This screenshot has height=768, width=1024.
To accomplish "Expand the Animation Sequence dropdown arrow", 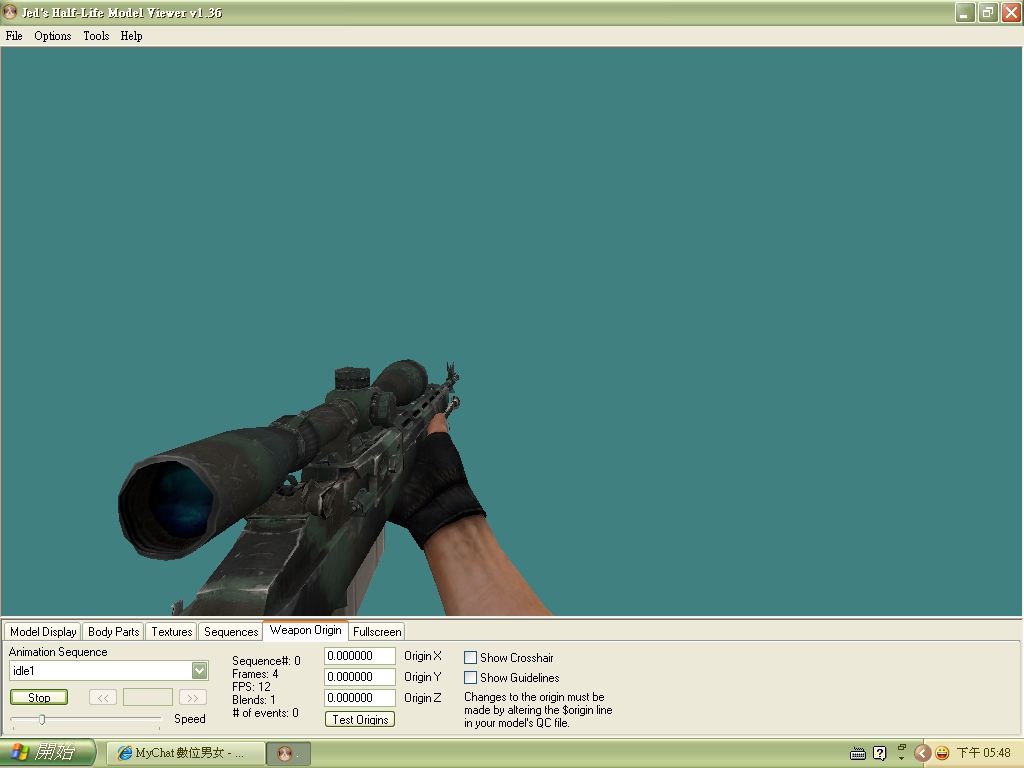I will pos(200,671).
